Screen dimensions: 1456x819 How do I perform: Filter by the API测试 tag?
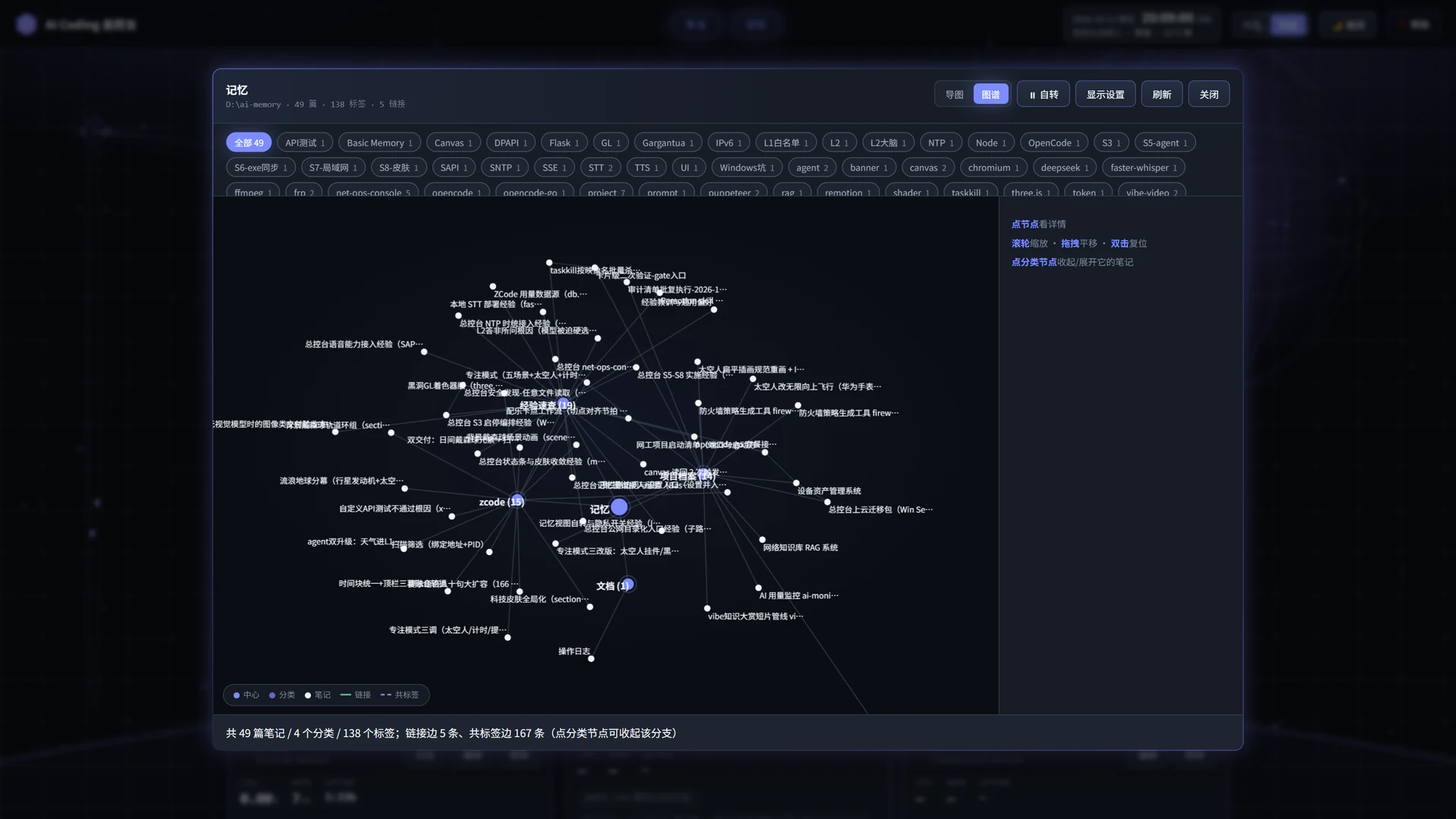point(305,143)
